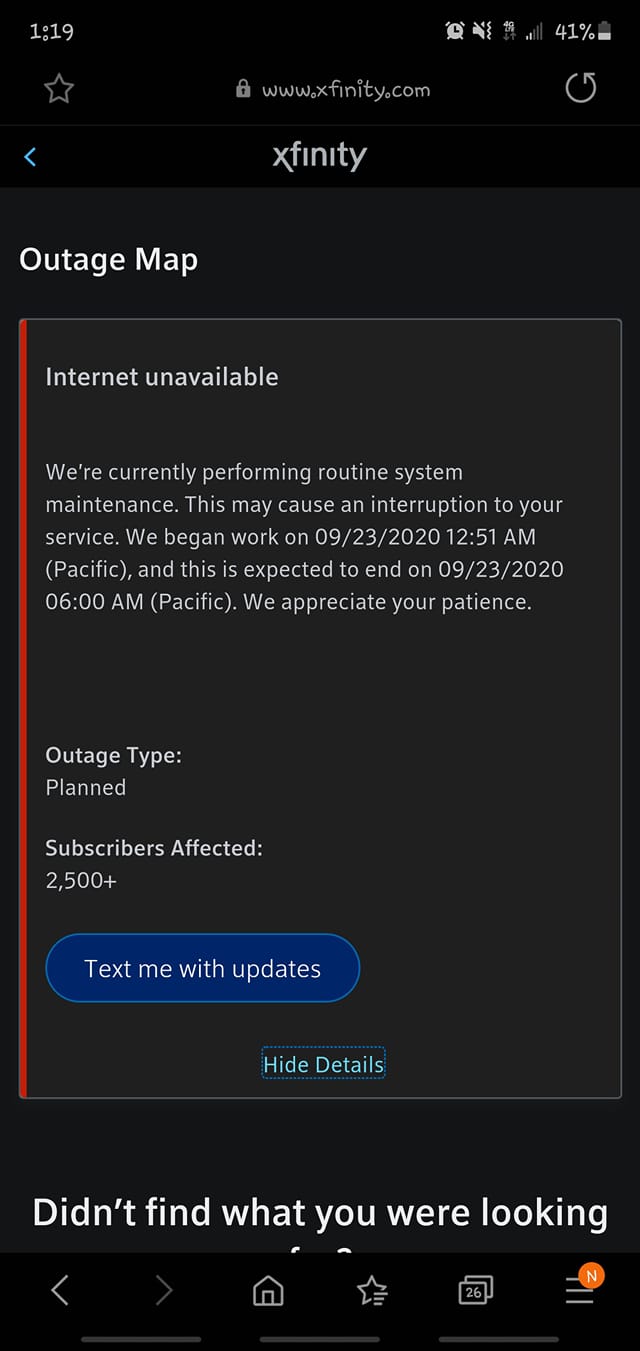The height and width of the screenshot is (1351, 640).
Task: Tap the www.xfinity.com address bar
Action: pos(334,89)
